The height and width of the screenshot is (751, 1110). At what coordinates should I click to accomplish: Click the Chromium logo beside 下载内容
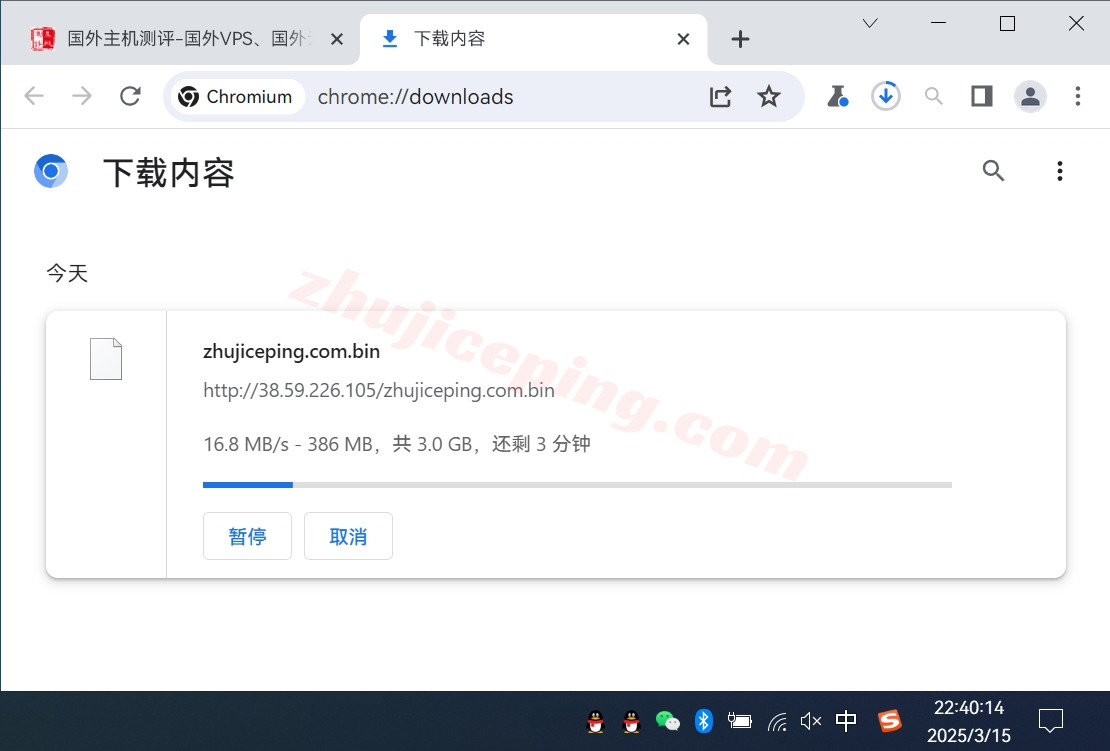tap(51, 171)
